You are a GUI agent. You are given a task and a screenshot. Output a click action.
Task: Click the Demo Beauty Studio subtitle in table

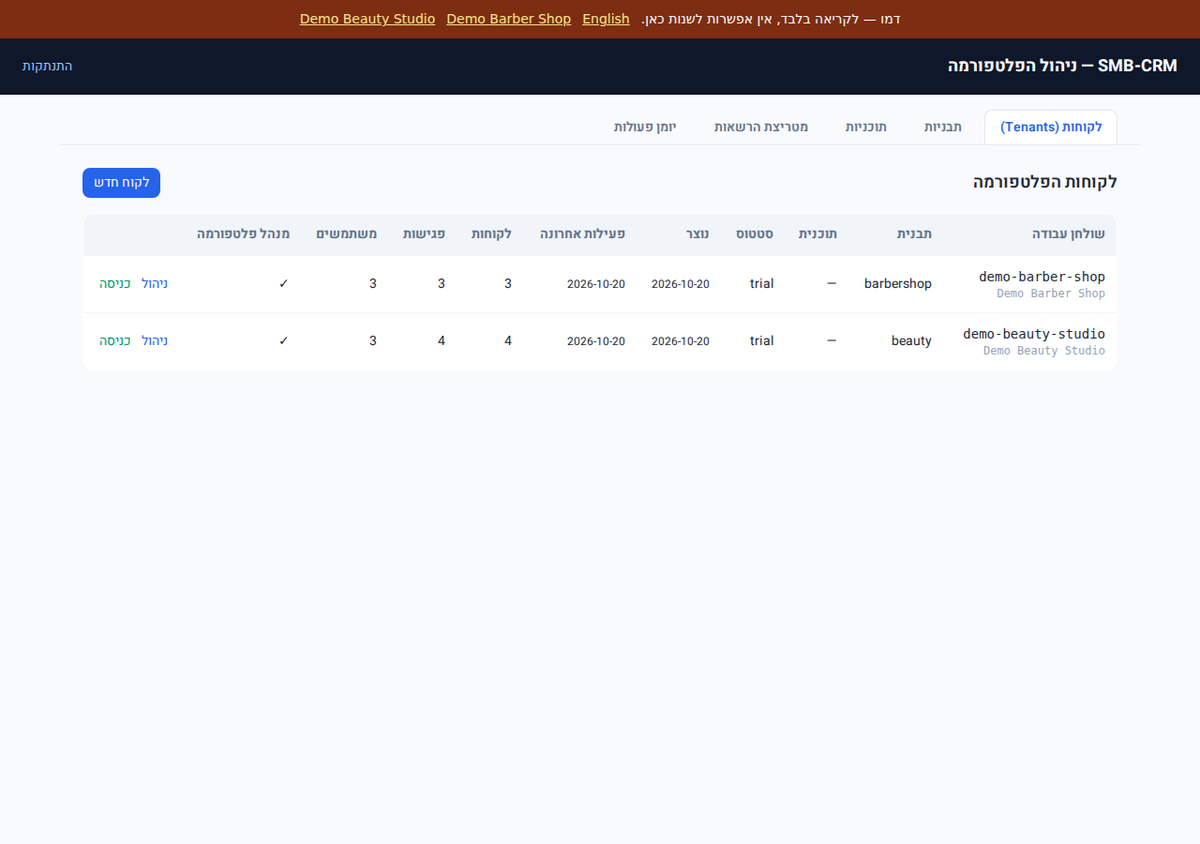1044,350
